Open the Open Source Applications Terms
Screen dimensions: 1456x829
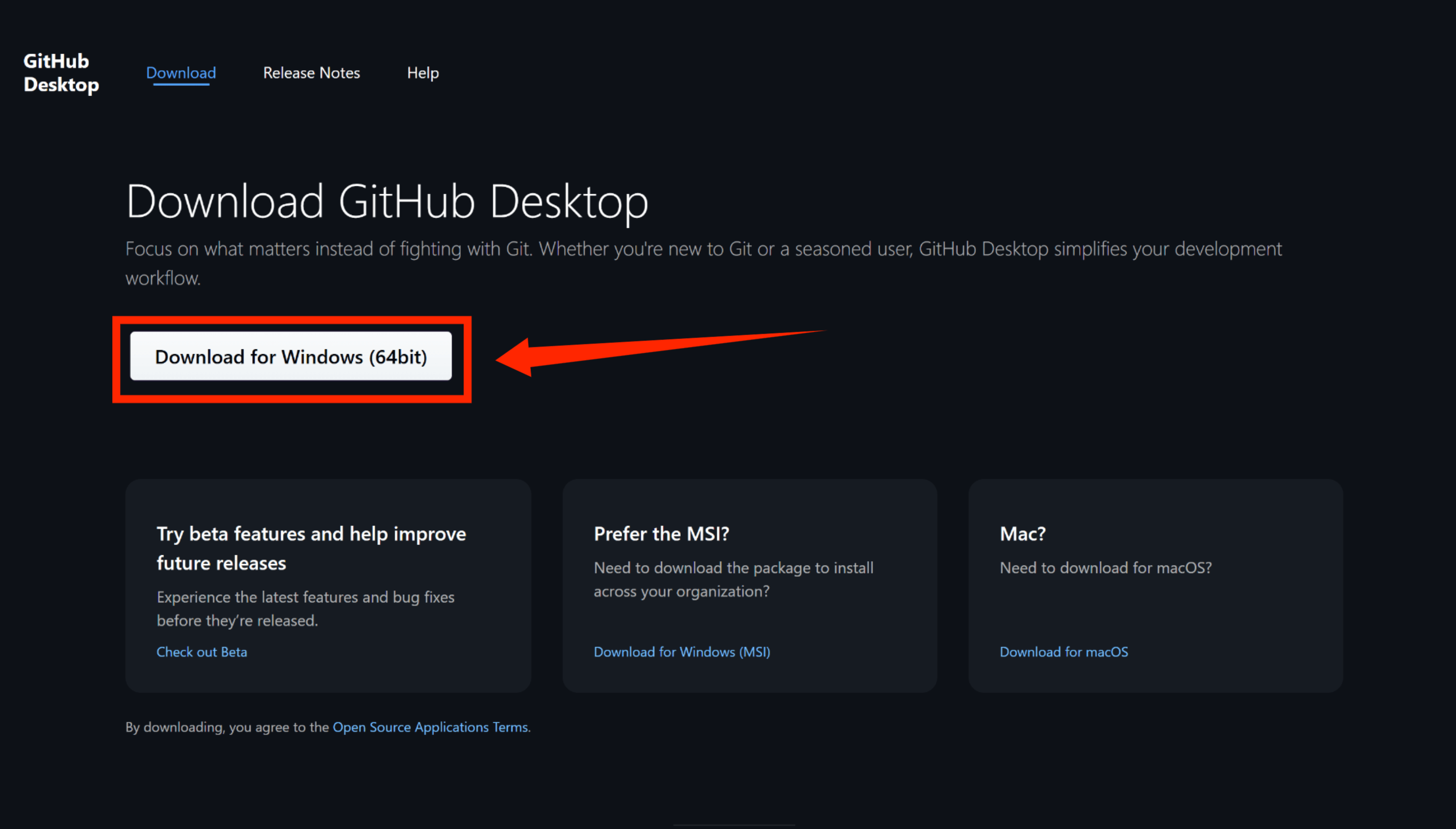tap(430, 727)
